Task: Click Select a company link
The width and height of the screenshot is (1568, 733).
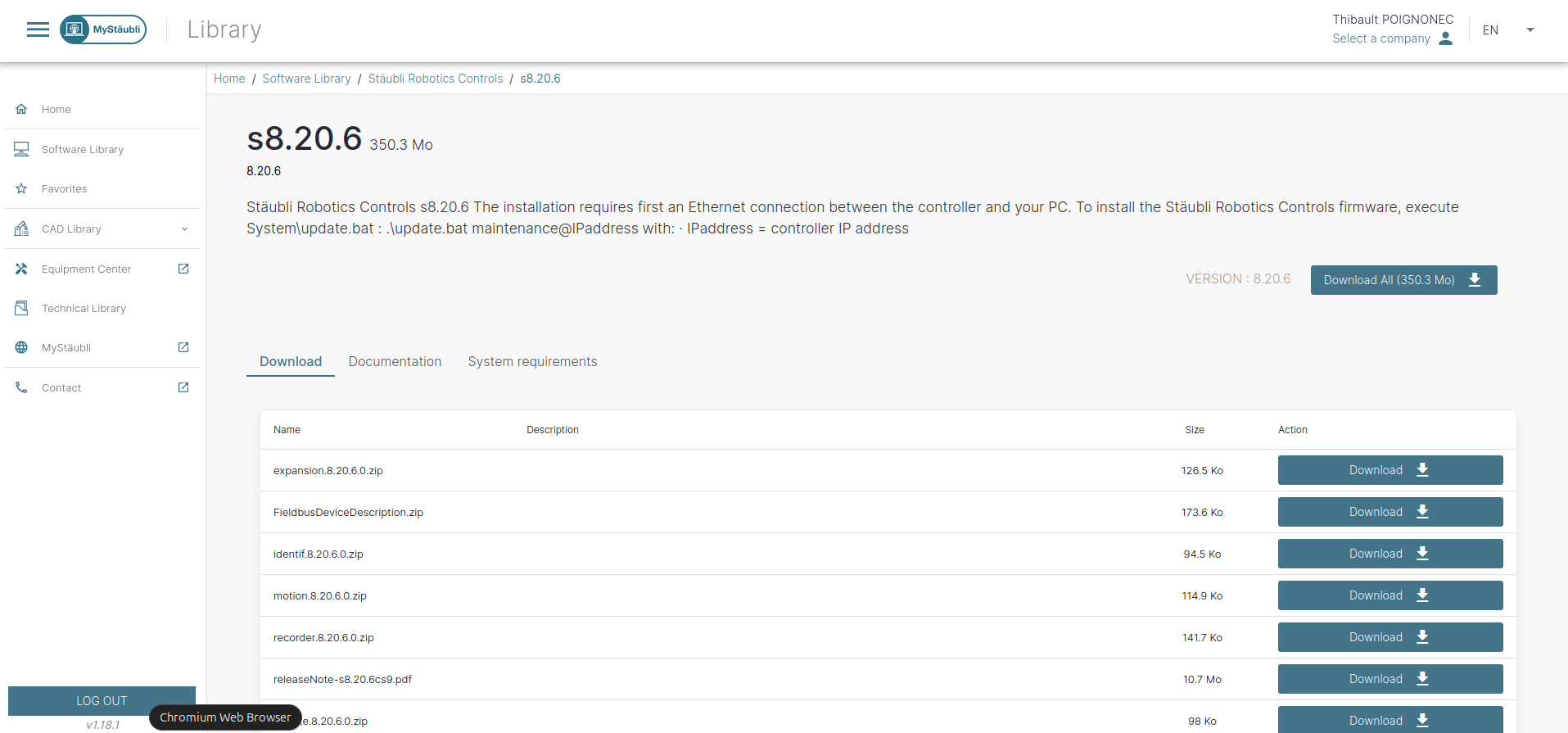Action: (1381, 38)
